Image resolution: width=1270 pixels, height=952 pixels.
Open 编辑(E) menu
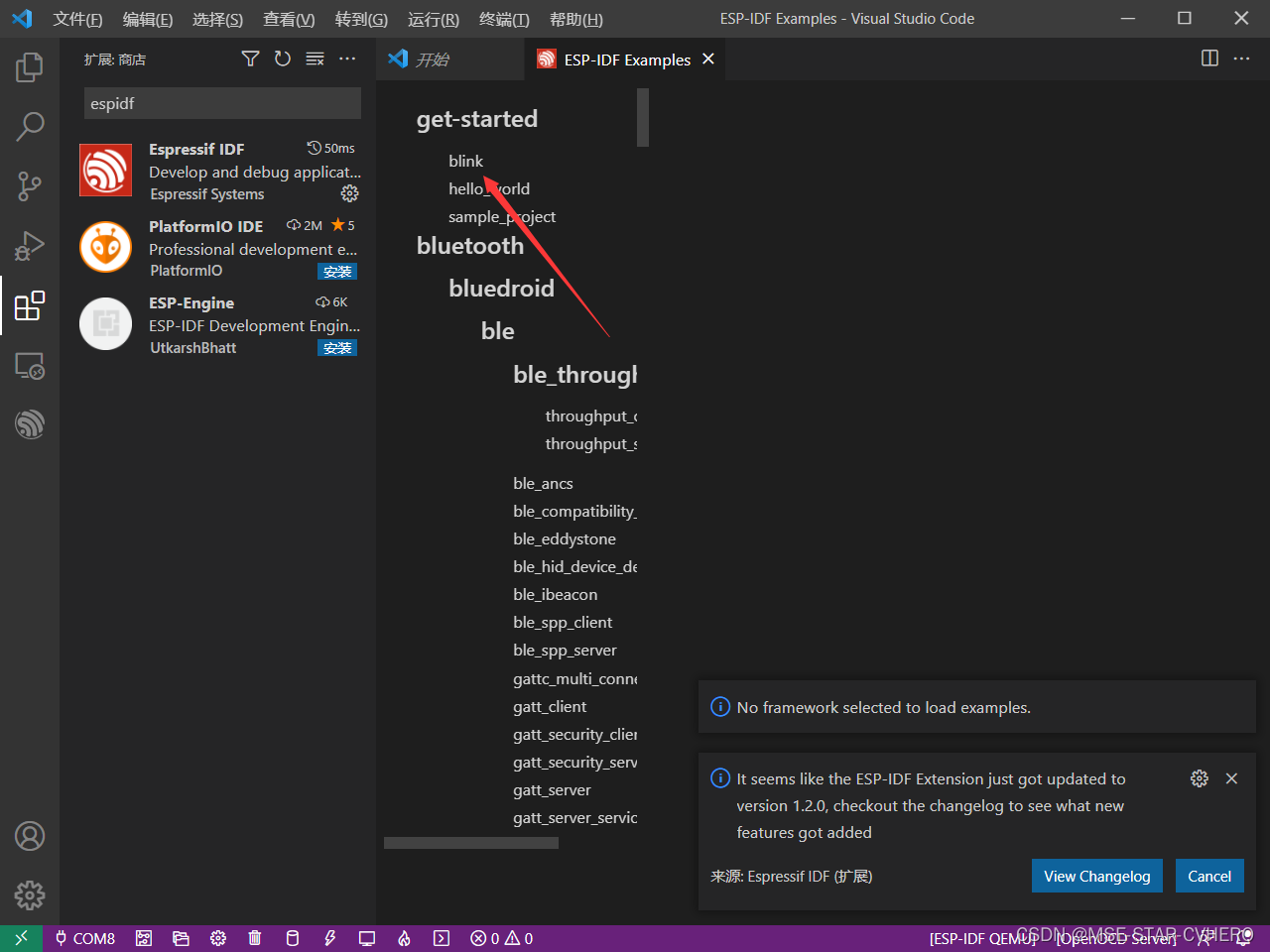[x=148, y=19]
